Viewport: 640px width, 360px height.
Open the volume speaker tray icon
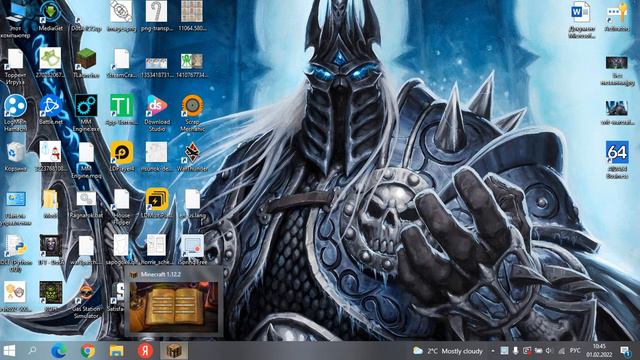click(x=549, y=351)
